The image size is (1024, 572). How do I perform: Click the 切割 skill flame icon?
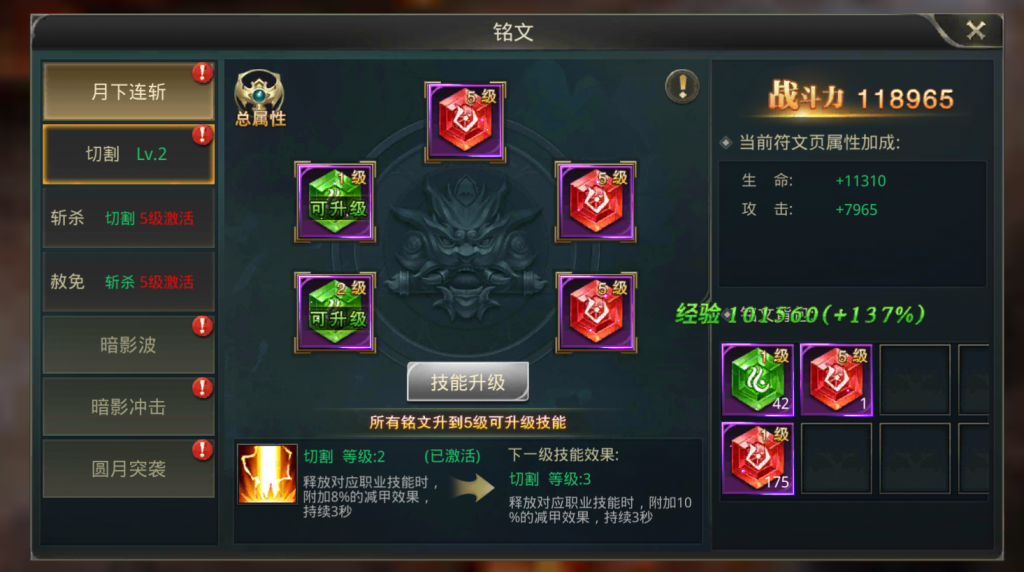(x=266, y=474)
